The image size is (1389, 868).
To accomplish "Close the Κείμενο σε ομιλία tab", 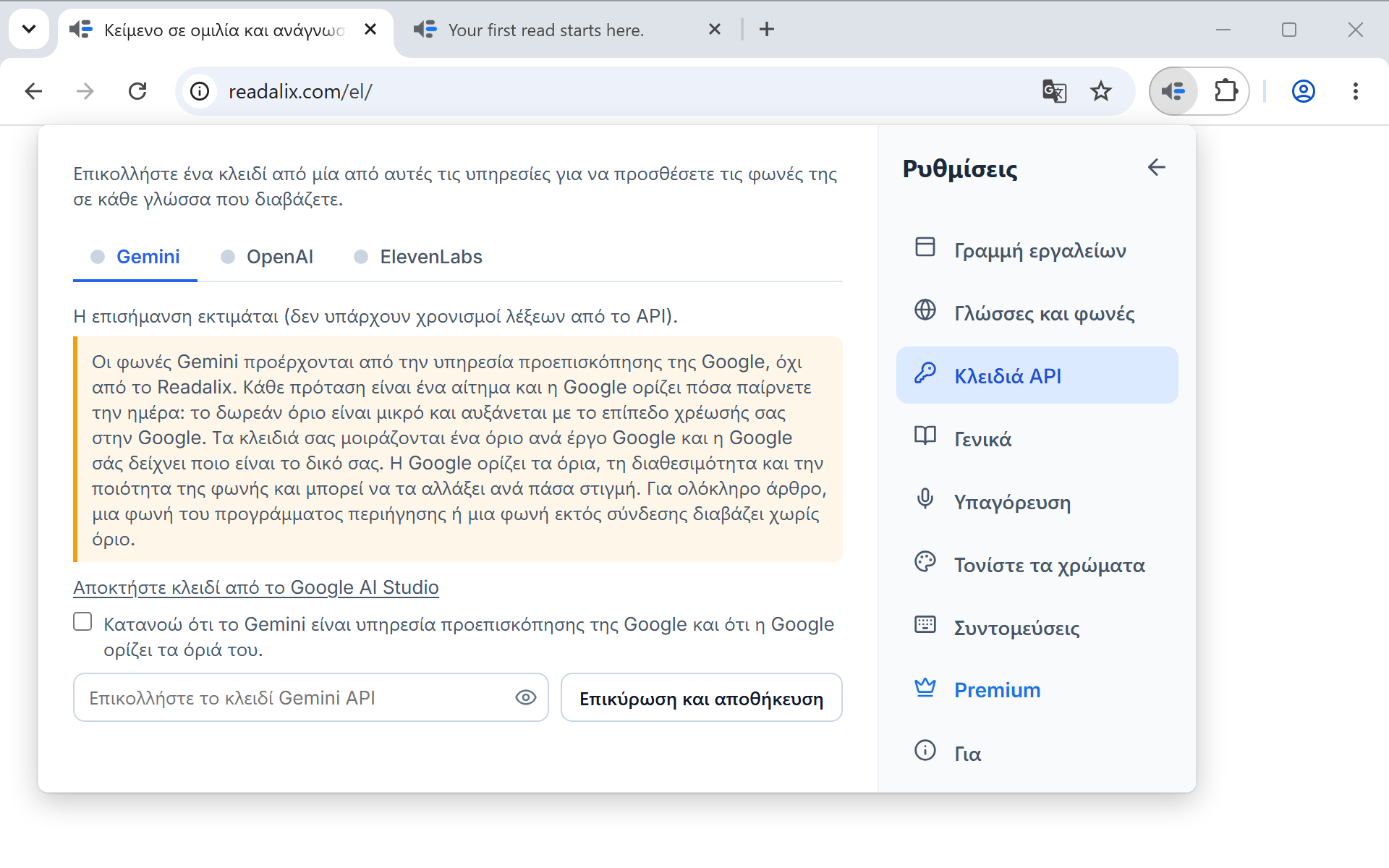I will tap(370, 30).
